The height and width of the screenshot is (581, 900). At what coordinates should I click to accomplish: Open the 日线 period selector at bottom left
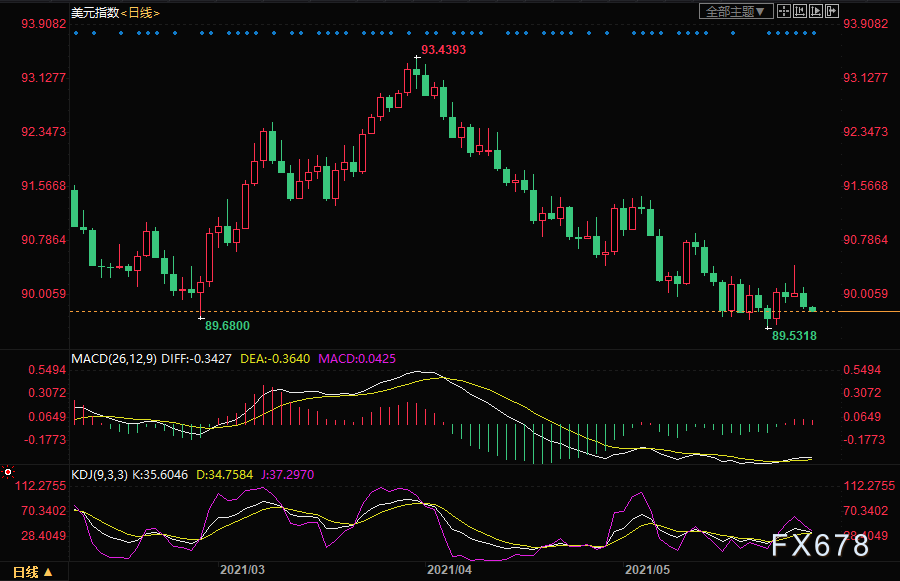33,572
